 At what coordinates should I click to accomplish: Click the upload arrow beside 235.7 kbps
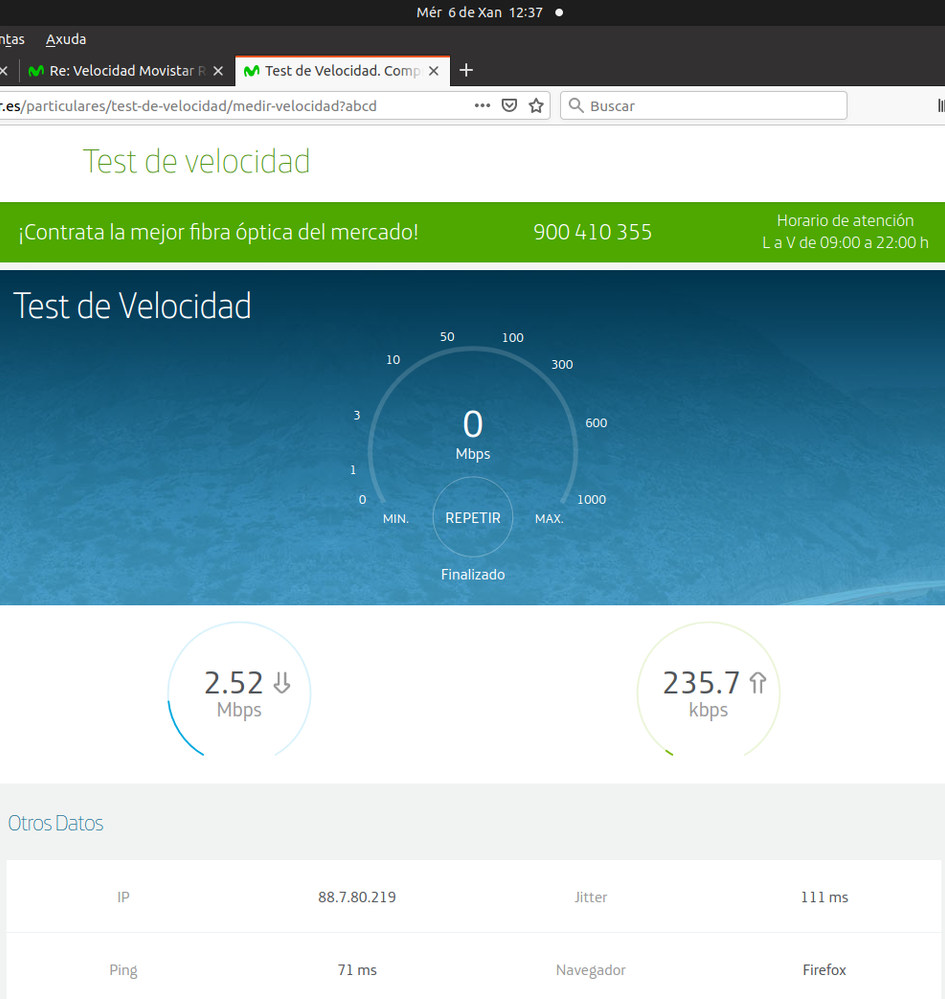click(757, 683)
